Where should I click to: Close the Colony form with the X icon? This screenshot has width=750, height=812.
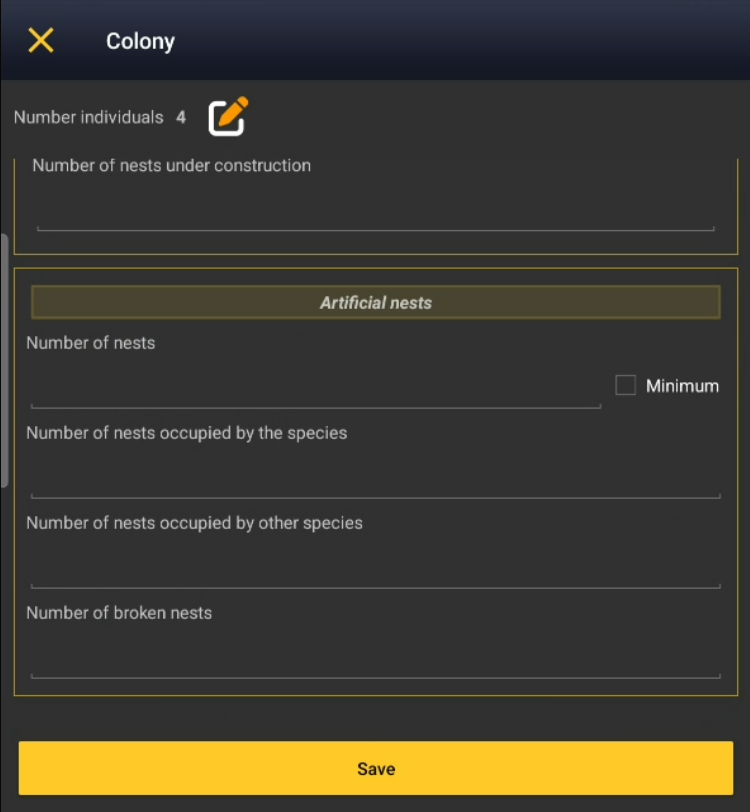tap(41, 41)
